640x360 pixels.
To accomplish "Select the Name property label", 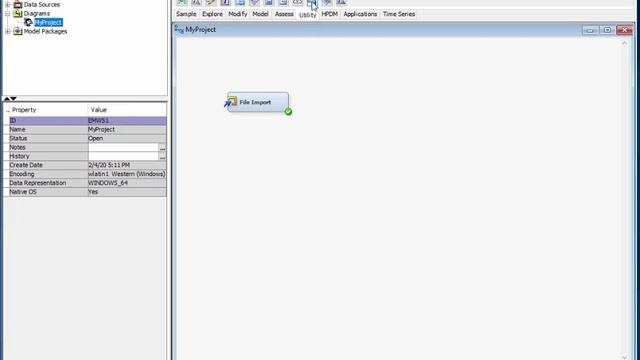I will [x=17, y=129].
